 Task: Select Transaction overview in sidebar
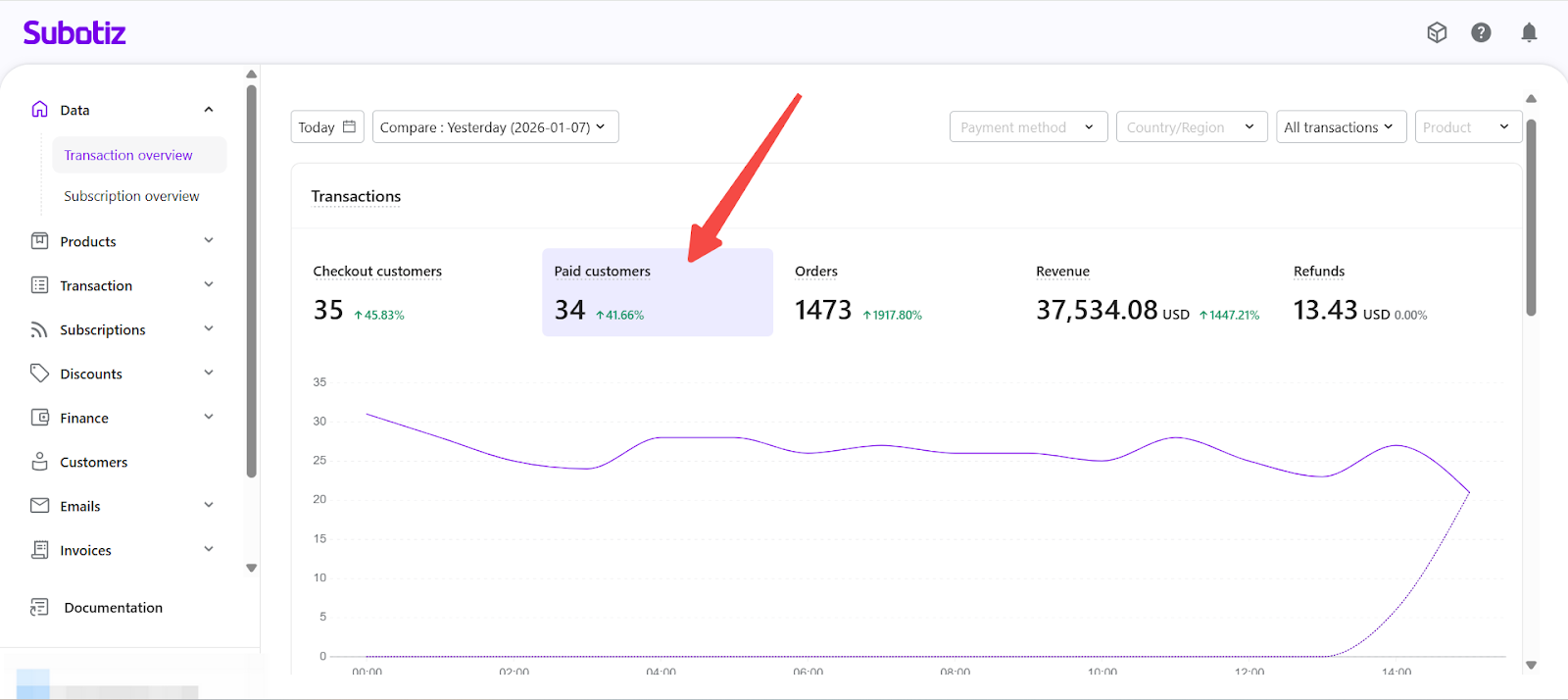(x=128, y=155)
